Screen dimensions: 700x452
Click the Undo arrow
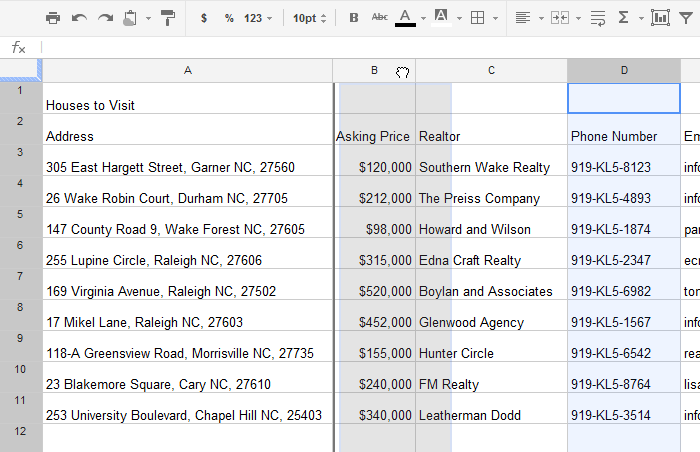(79, 18)
